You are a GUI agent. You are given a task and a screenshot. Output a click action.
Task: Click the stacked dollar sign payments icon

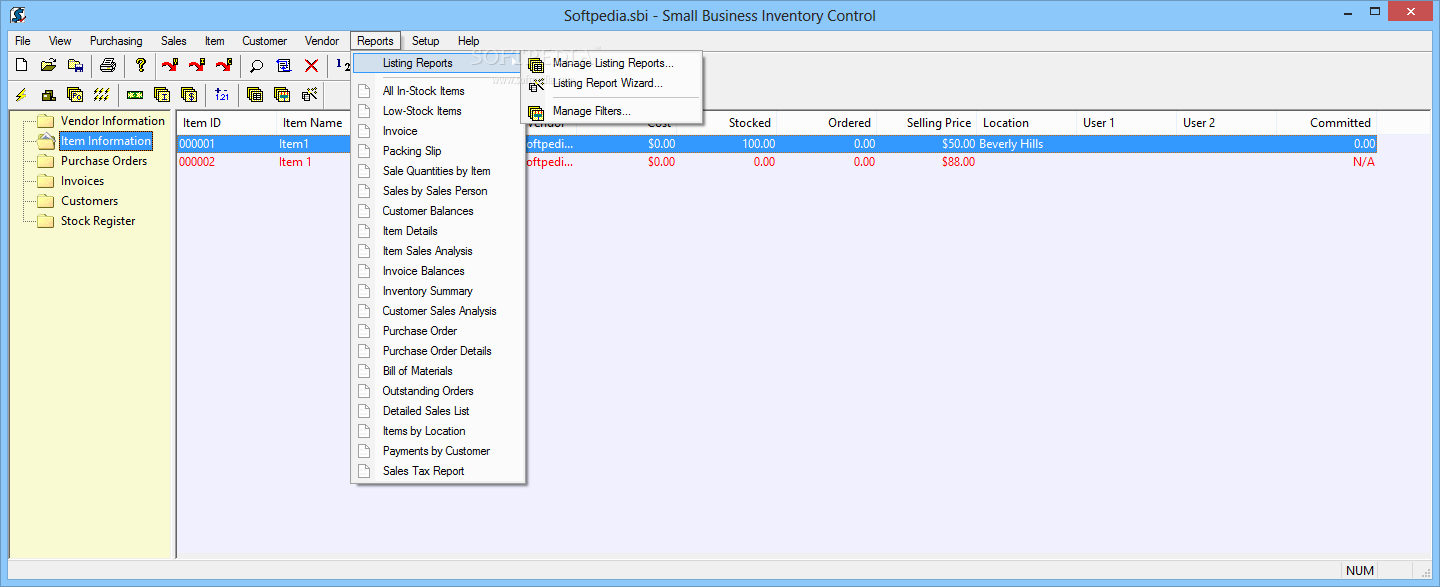[189, 95]
